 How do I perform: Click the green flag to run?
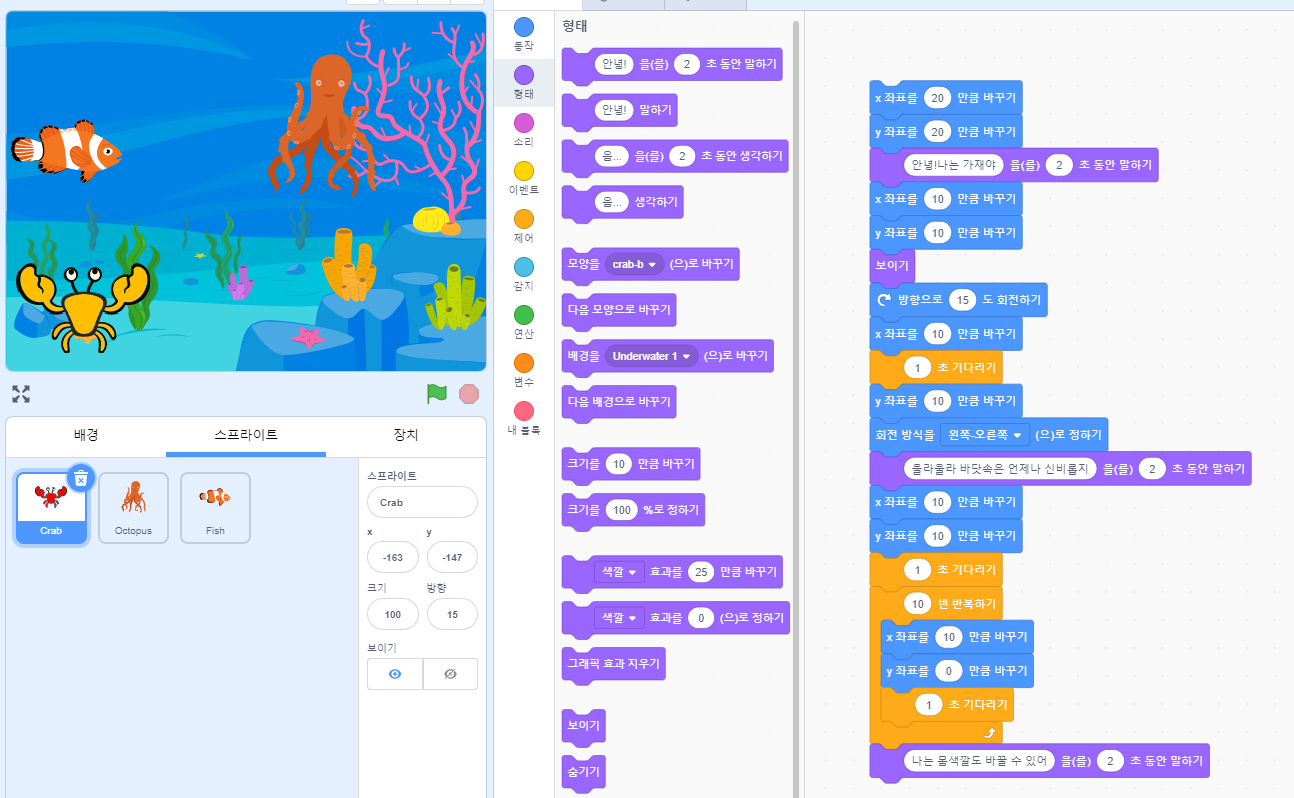(436, 394)
